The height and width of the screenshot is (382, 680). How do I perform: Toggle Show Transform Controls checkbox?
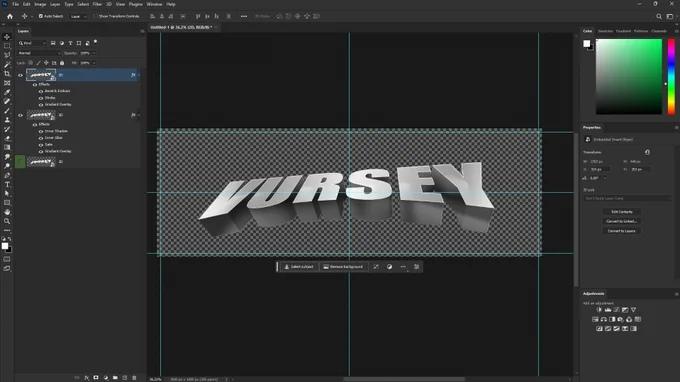pos(95,16)
